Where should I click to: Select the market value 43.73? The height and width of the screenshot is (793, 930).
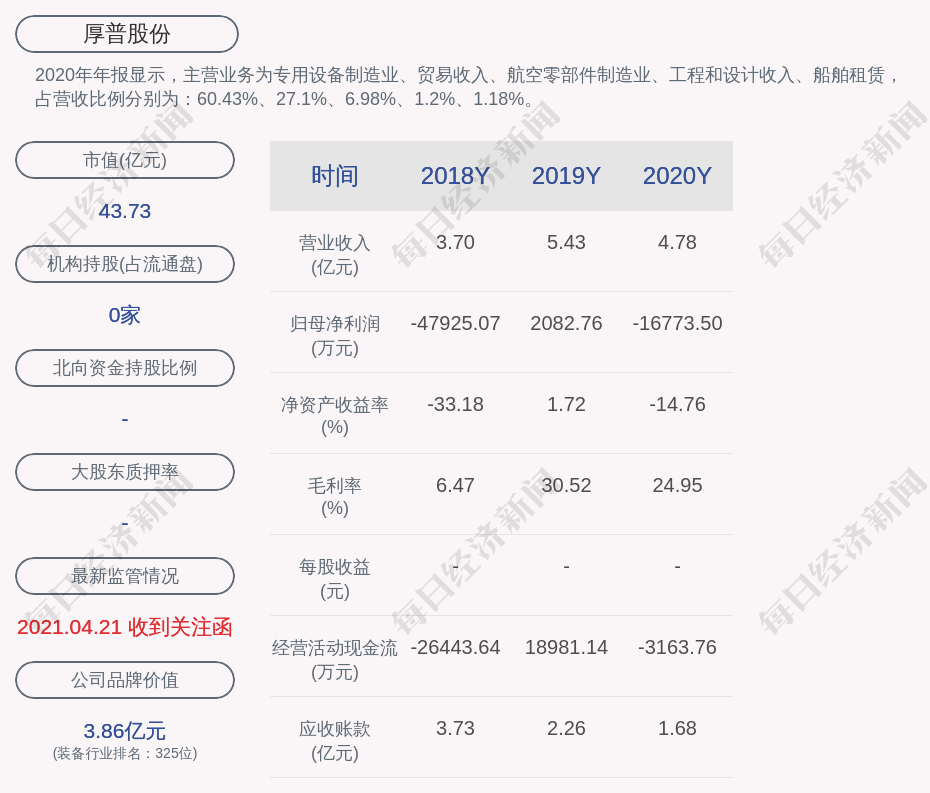125,211
